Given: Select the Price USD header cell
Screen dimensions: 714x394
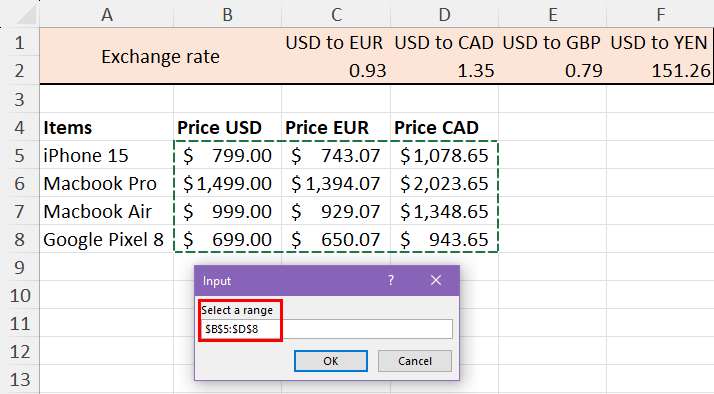Looking at the screenshot, I should click(x=227, y=127).
